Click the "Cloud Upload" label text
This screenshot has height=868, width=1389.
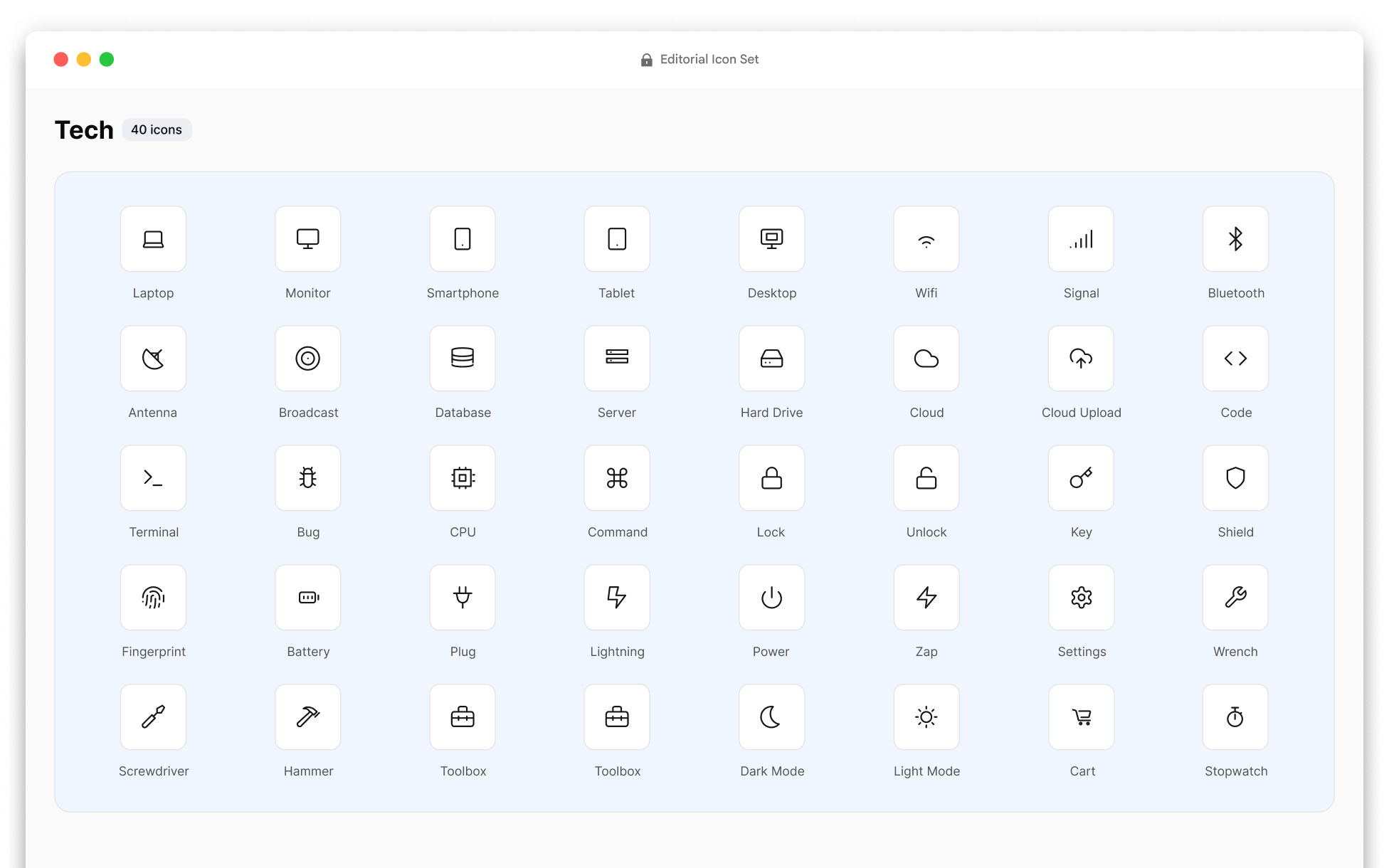[1082, 413]
